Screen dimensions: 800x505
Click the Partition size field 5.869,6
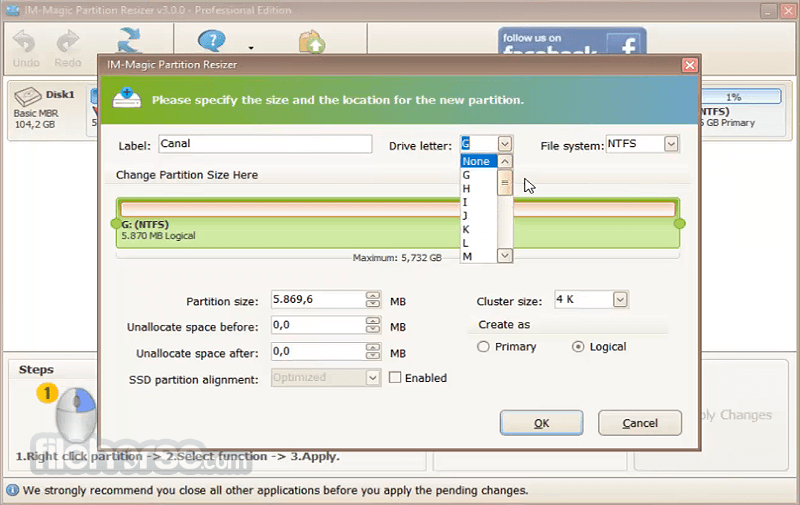click(x=318, y=299)
